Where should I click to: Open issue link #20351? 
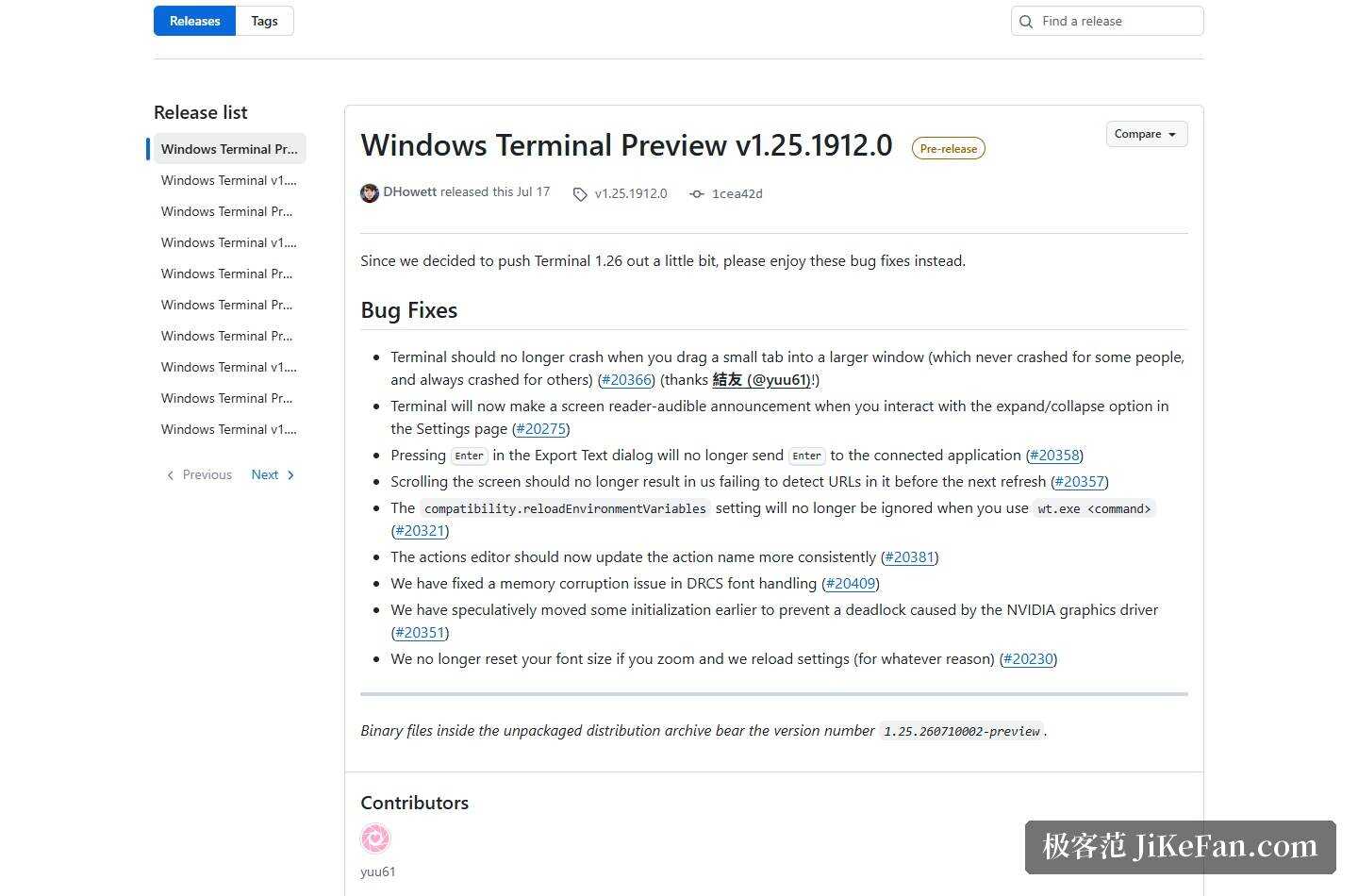420,633
